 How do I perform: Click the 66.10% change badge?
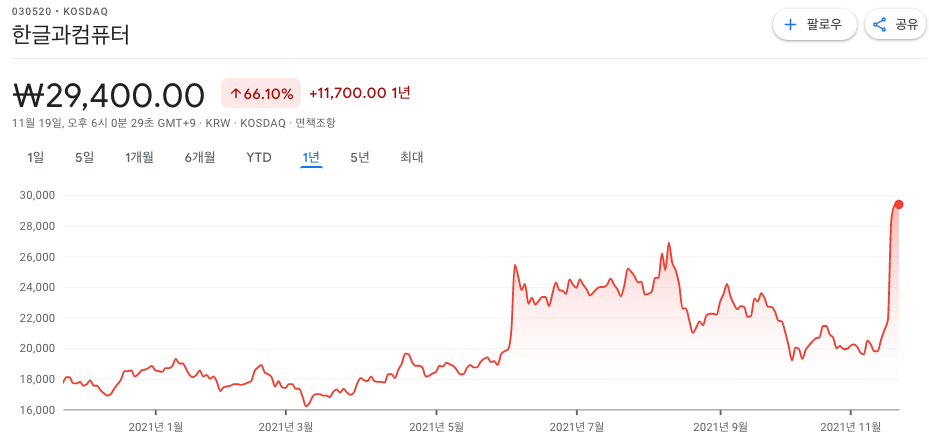[261, 93]
